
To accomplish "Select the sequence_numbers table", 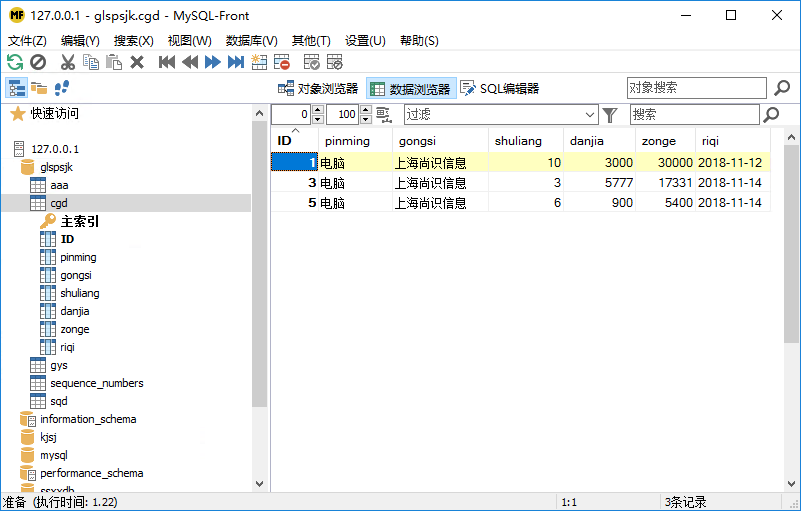I will (97, 383).
